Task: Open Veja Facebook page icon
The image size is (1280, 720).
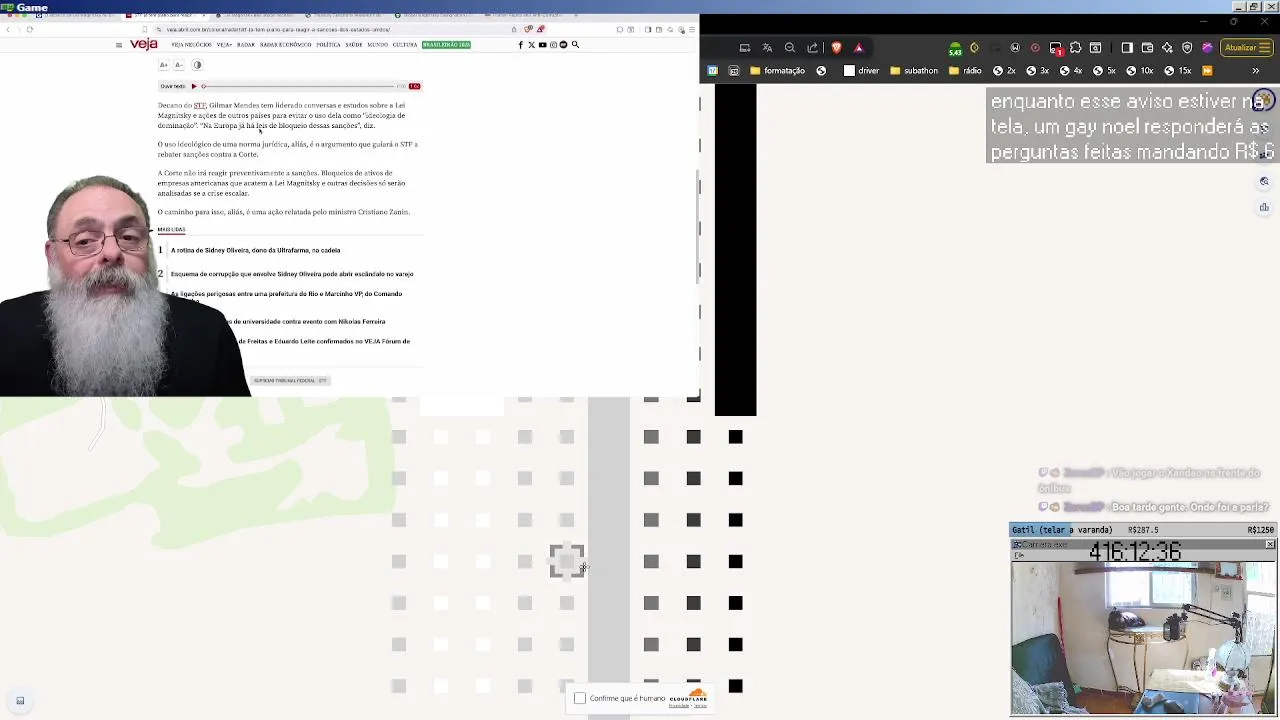Action: [x=520, y=45]
